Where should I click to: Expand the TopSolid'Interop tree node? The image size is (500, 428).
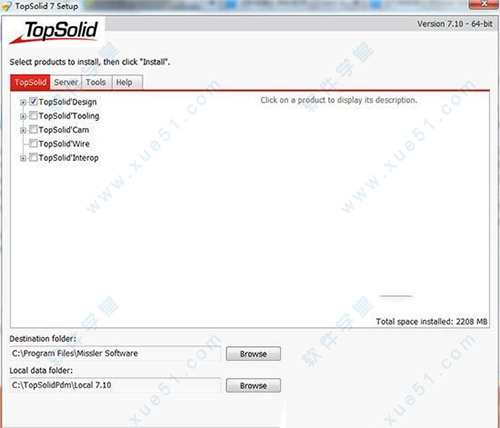(23, 158)
